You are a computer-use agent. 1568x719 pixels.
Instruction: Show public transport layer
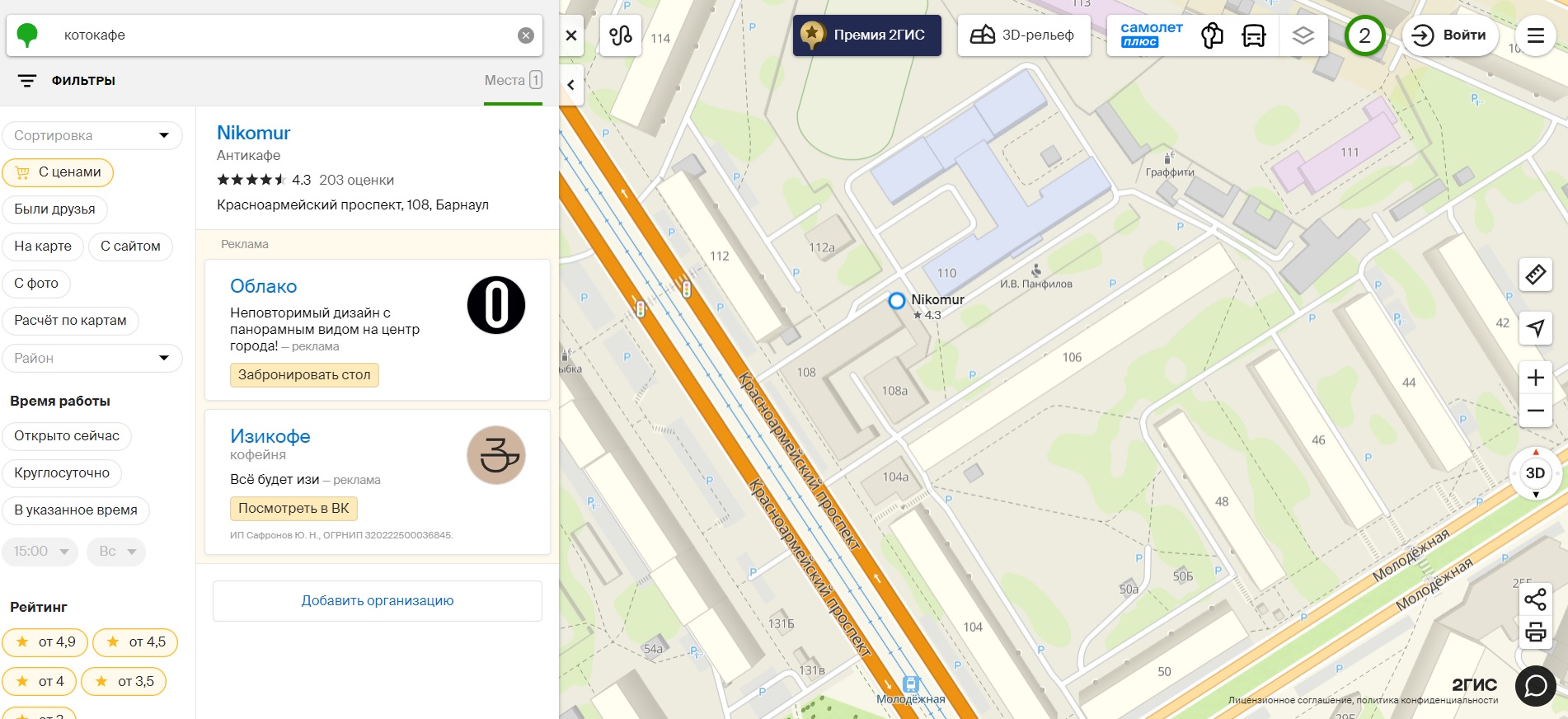1254,35
